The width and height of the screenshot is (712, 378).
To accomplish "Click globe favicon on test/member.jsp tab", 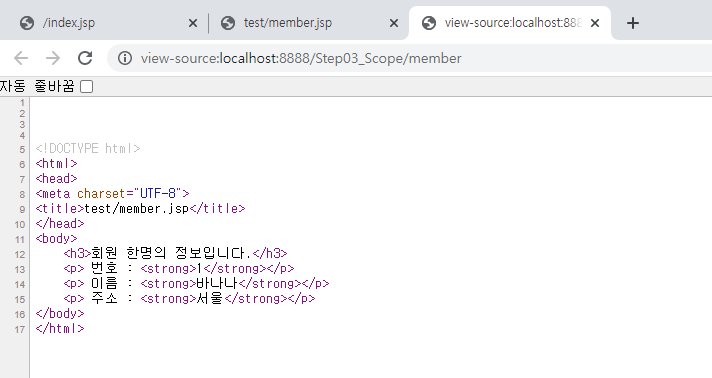I will (x=228, y=23).
